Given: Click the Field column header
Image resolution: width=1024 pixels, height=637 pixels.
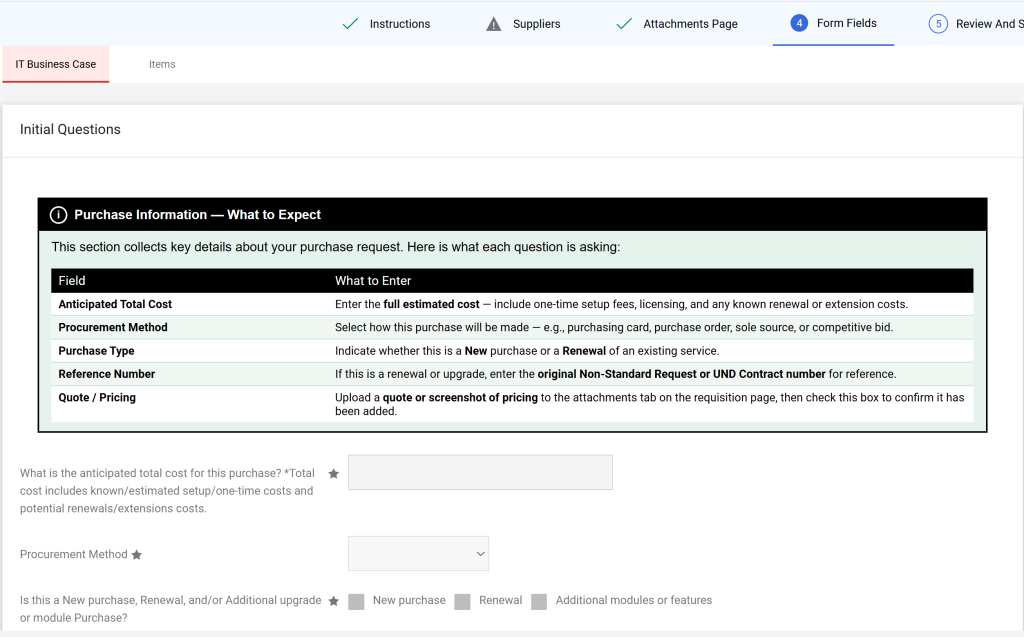Looking at the screenshot, I should (72, 281).
